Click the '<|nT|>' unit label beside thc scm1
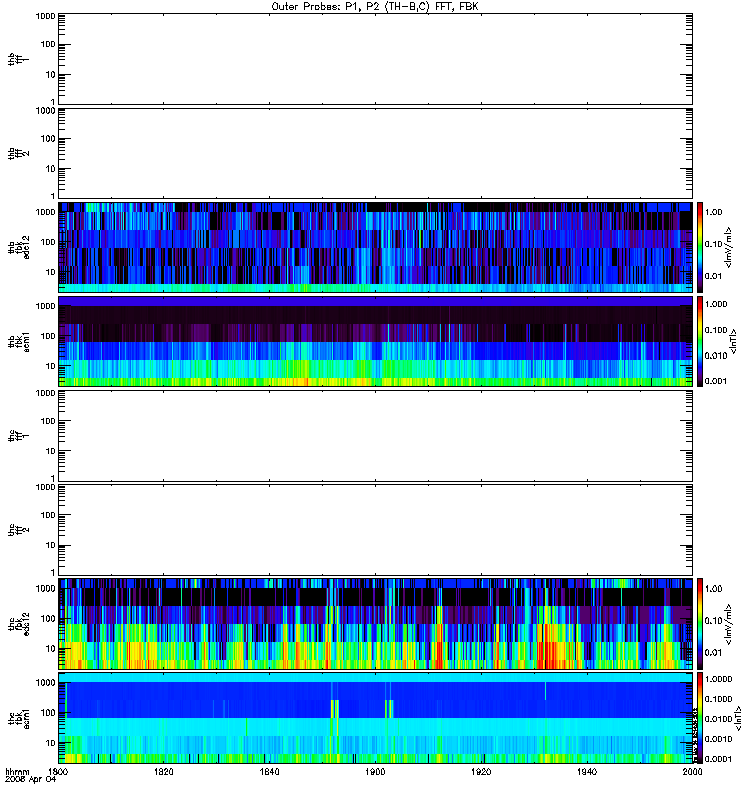The height and width of the screenshot is (800, 750). click(x=738, y=718)
